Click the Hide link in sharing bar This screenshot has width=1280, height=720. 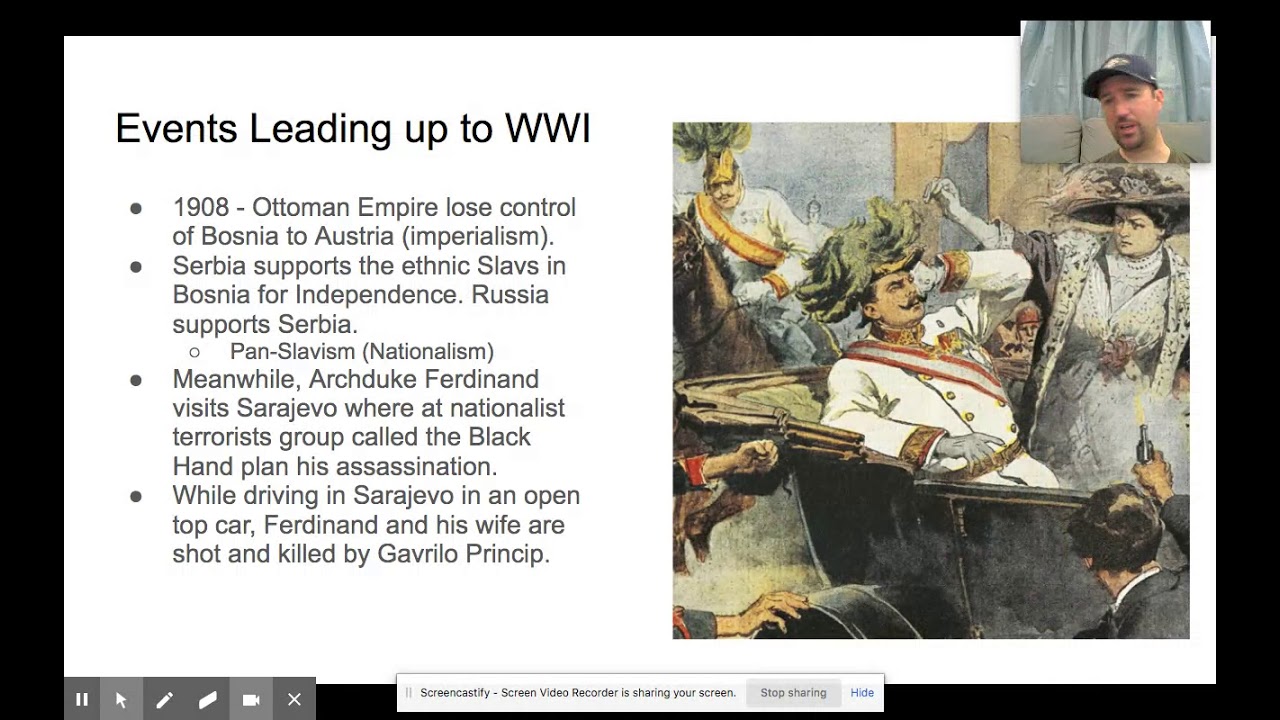(862, 692)
